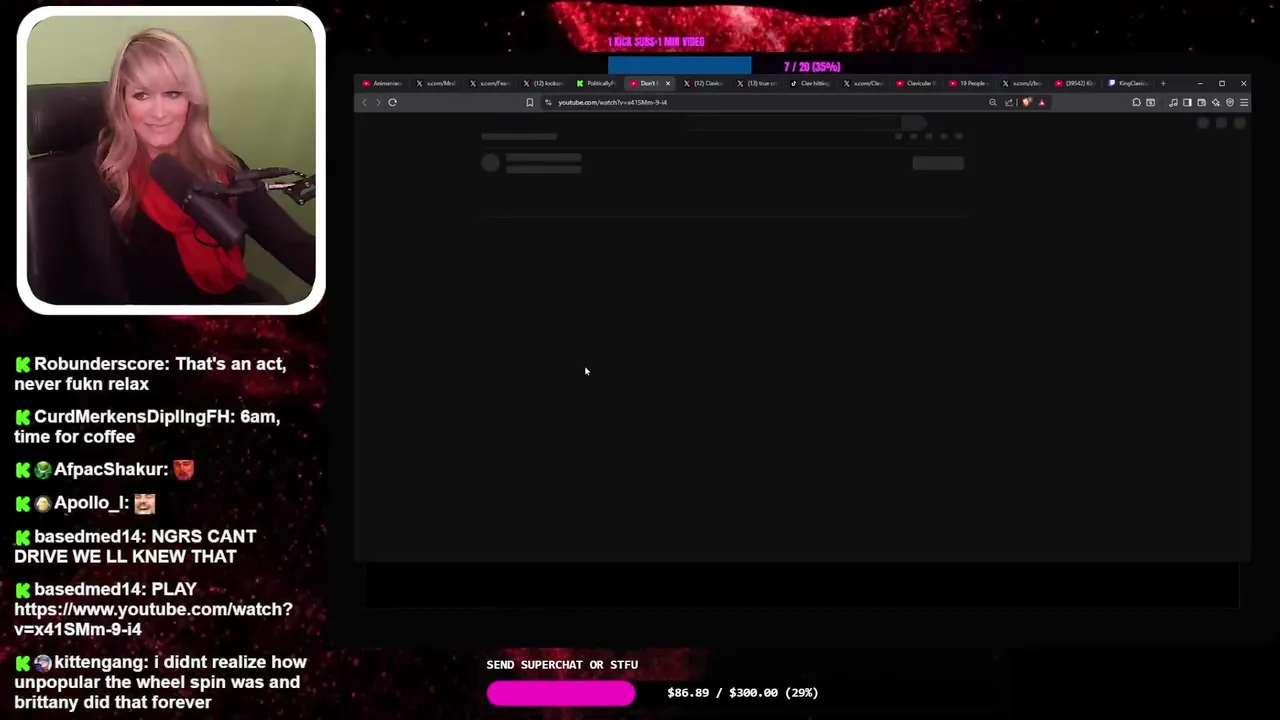
Task: Switch to the Animaniacs YouTube tab
Action: [x=382, y=84]
